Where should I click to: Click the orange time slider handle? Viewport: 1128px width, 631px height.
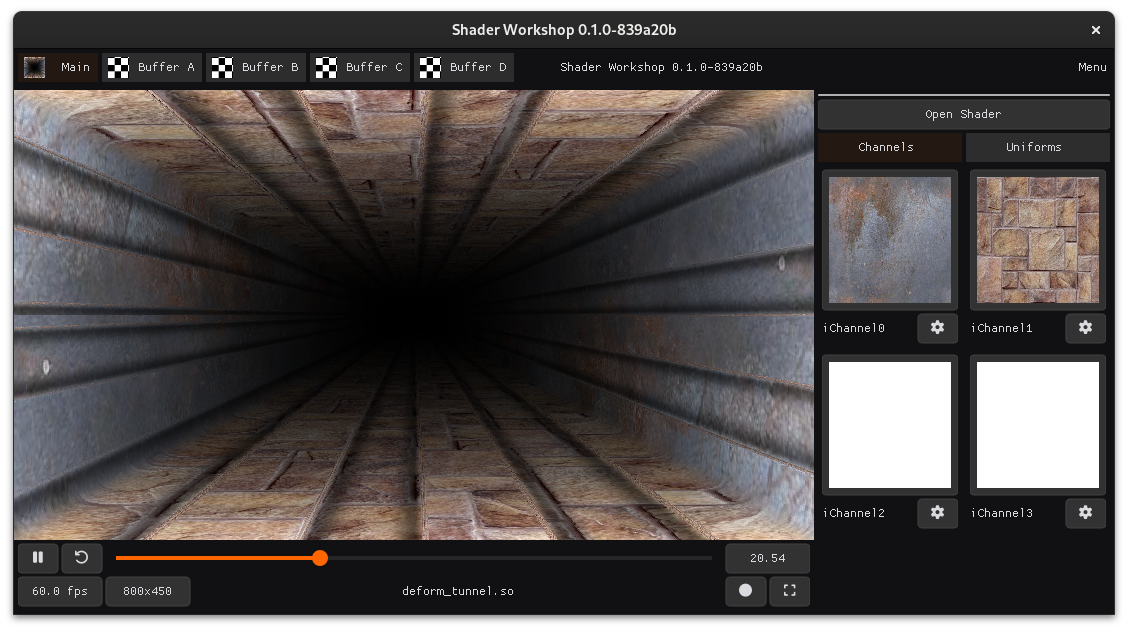[x=320, y=558]
